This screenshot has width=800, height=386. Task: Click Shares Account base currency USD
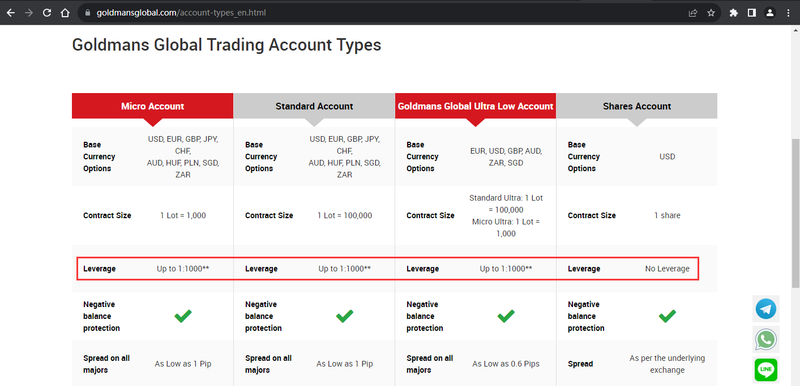[x=667, y=157]
